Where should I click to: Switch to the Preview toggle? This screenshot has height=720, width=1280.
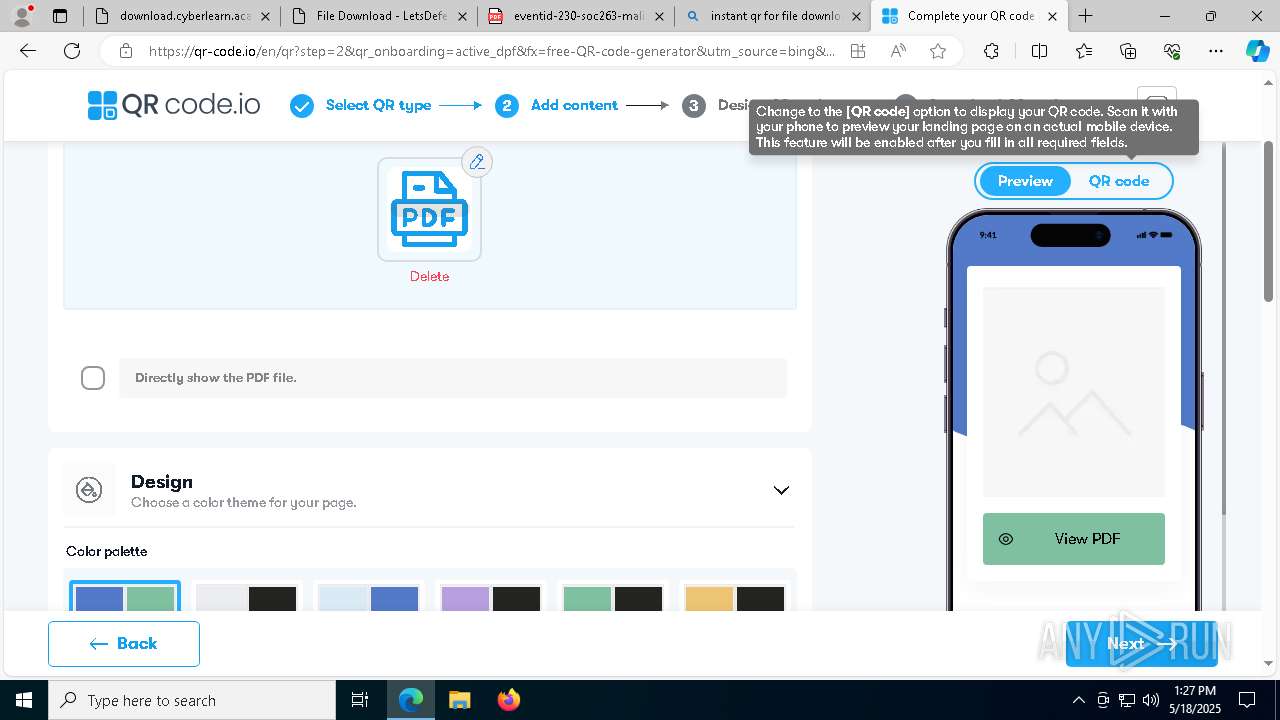pyautogui.click(x=1025, y=181)
